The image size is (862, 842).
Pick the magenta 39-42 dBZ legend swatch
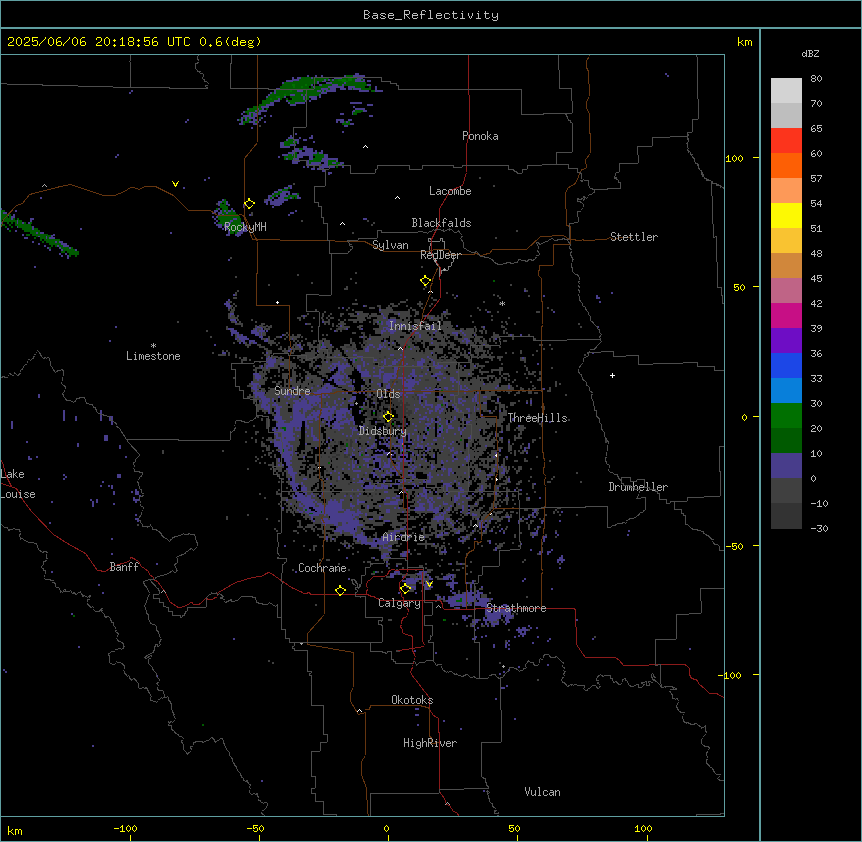[786, 315]
